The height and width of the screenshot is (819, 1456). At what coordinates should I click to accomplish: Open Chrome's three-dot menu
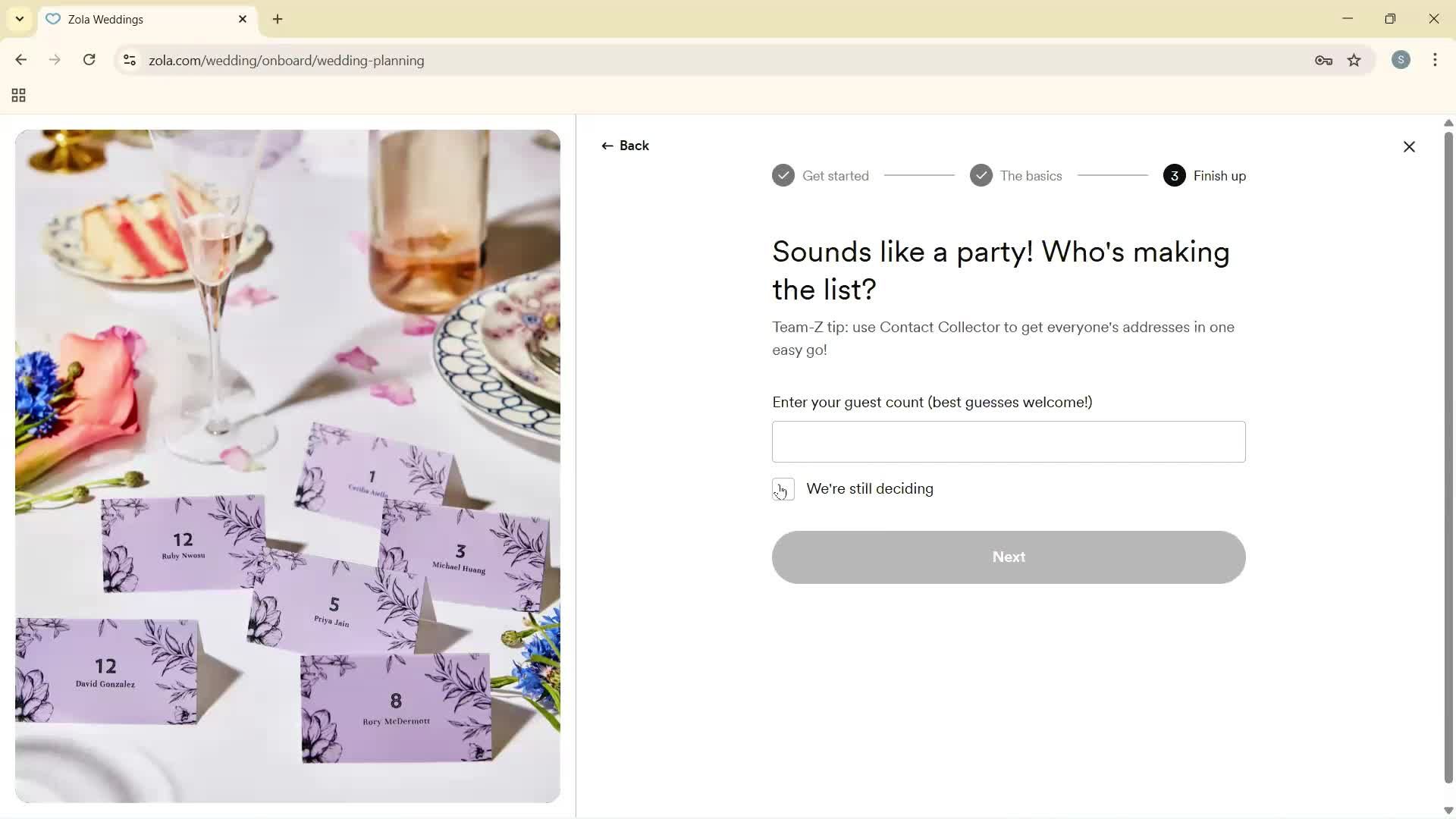(x=1436, y=60)
